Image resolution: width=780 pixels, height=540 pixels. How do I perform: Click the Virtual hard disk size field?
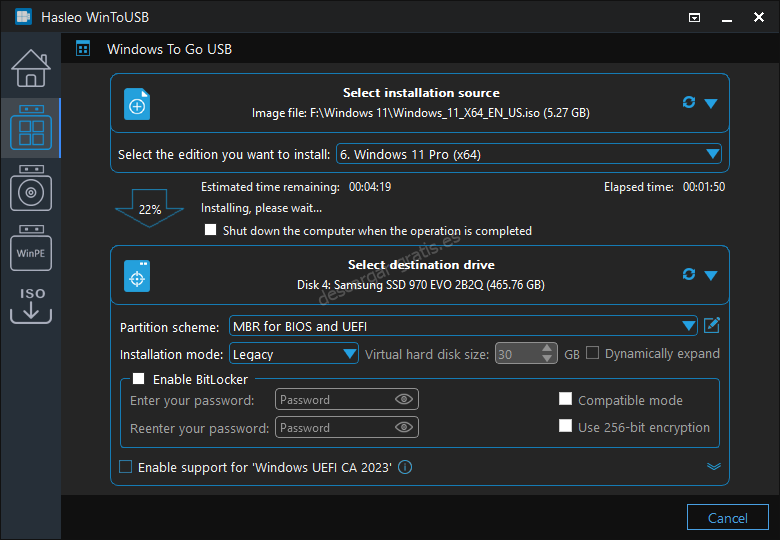[x=526, y=354]
